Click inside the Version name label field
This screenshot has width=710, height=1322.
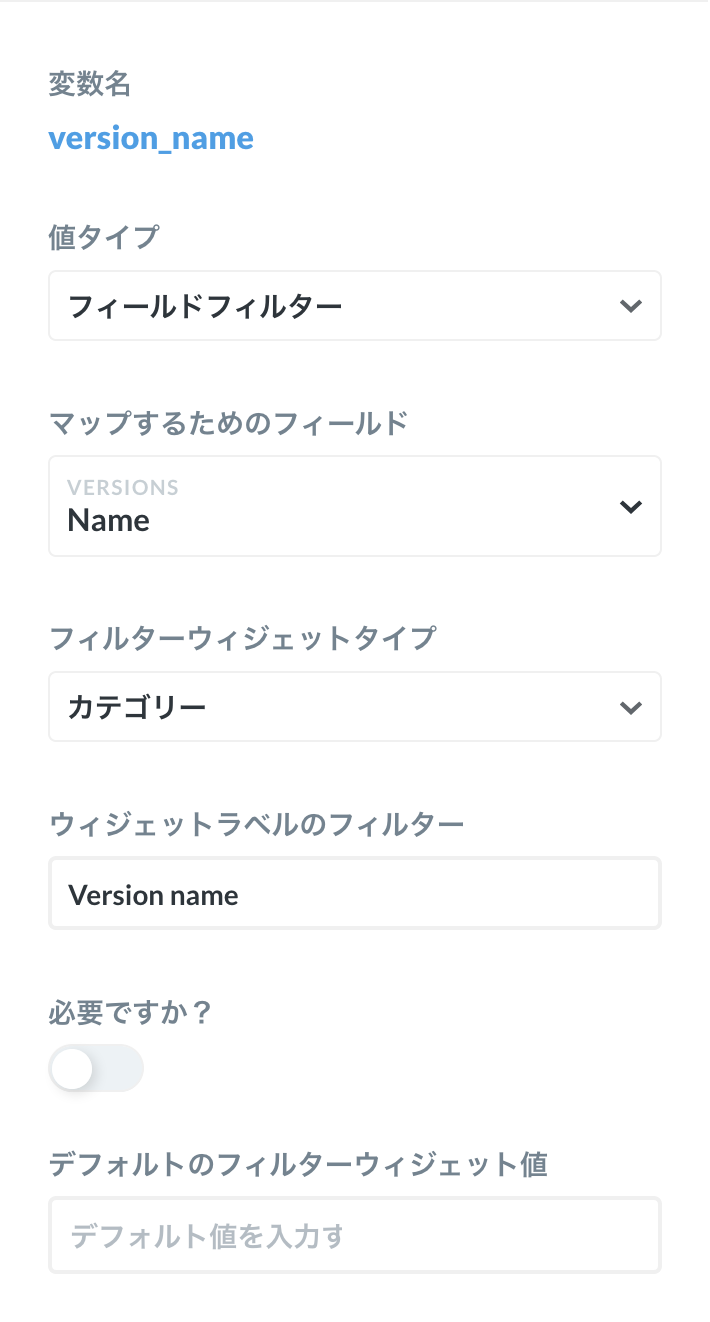(355, 893)
